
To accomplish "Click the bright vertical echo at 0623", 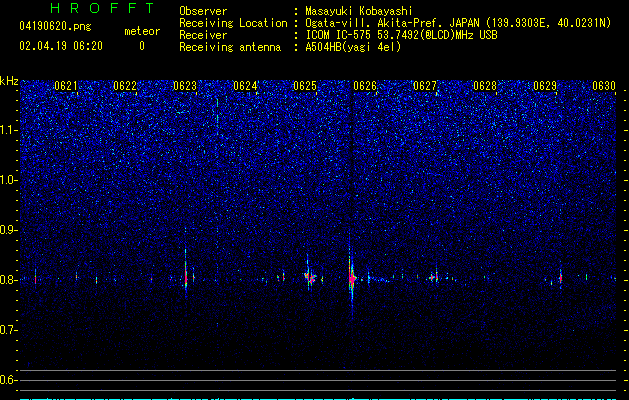I will click(x=186, y=277).
